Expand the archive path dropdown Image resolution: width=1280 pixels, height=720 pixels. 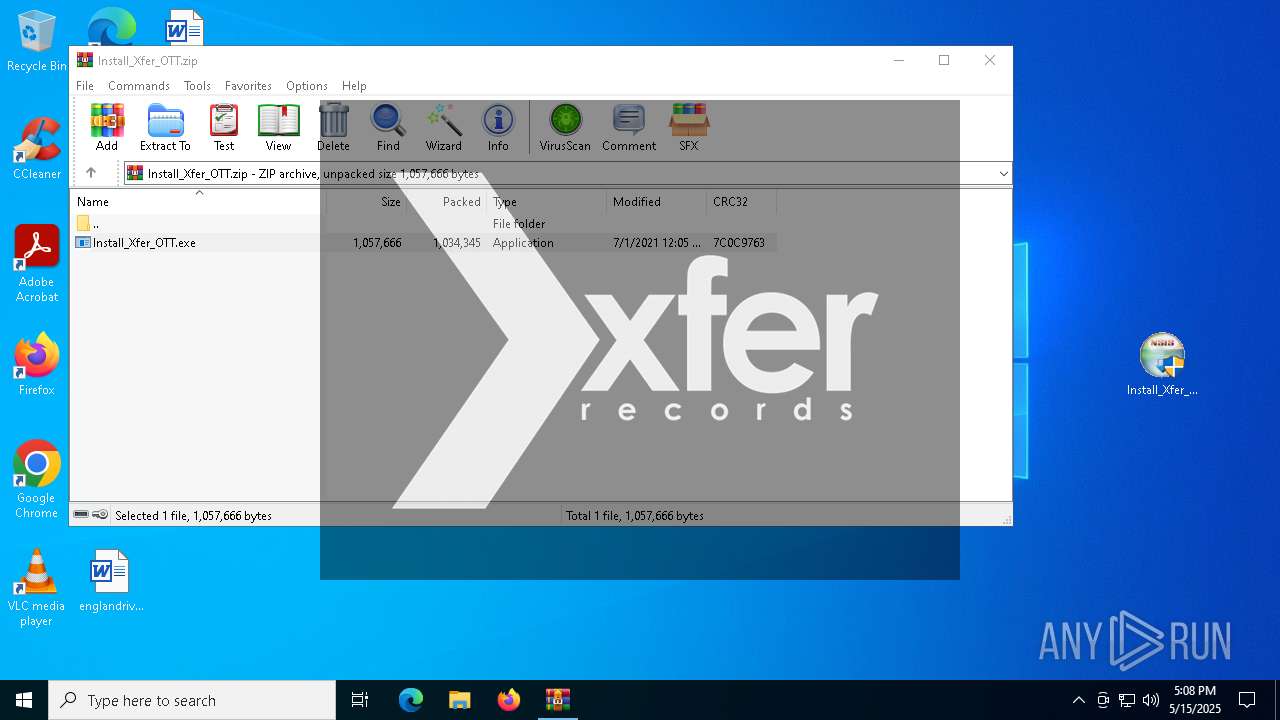click(x=1003, y=174)
